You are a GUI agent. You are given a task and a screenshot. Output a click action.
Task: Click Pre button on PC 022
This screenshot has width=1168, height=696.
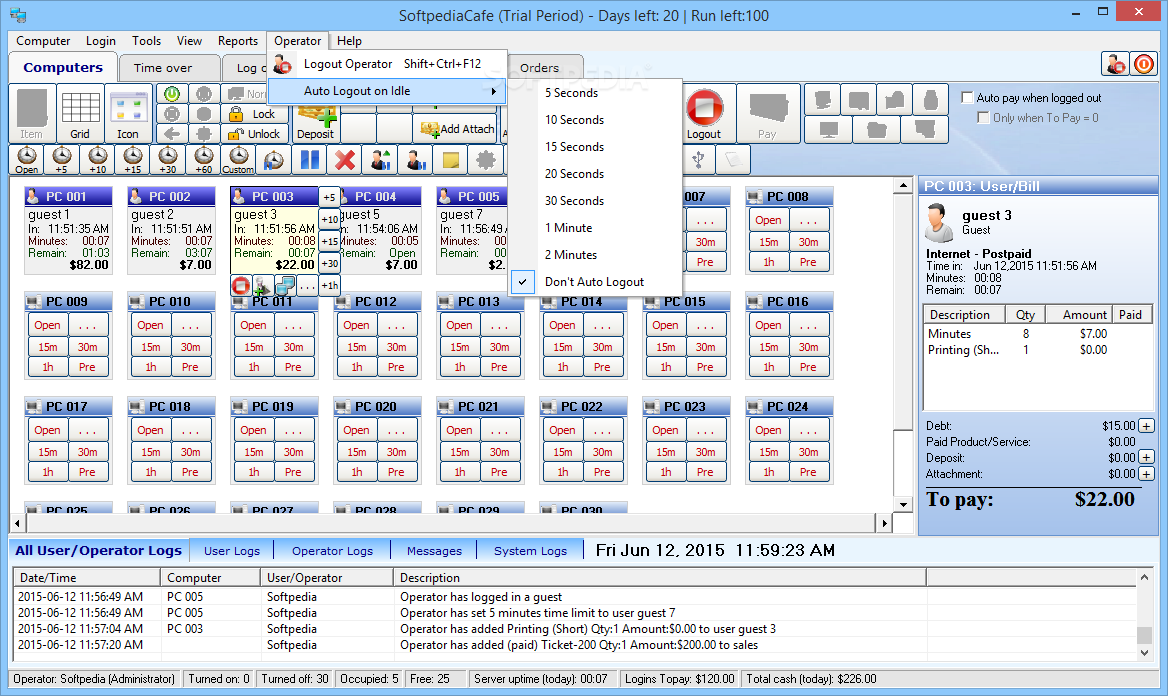click(602, 472)
